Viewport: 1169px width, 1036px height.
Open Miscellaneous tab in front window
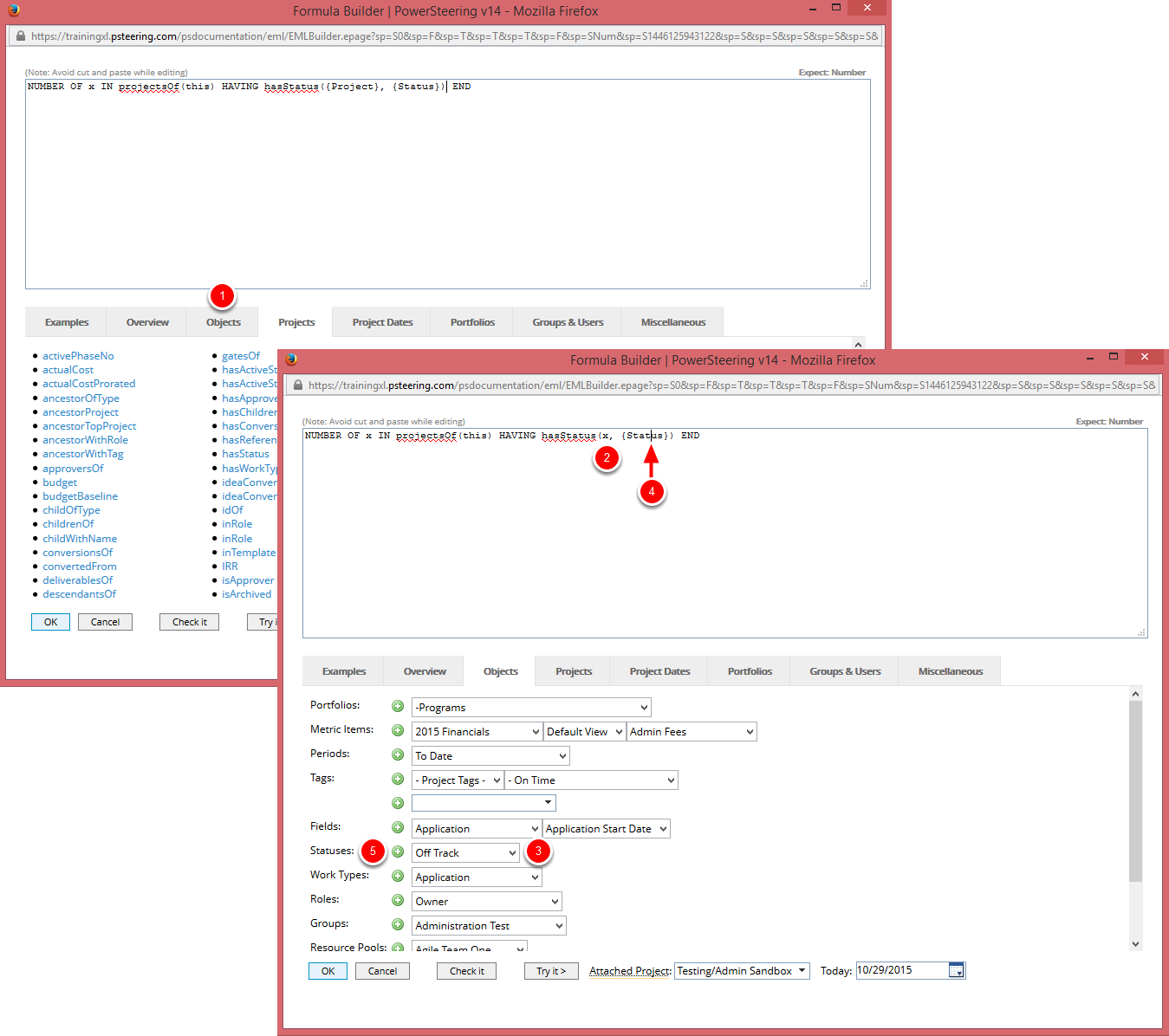[951, 671]
